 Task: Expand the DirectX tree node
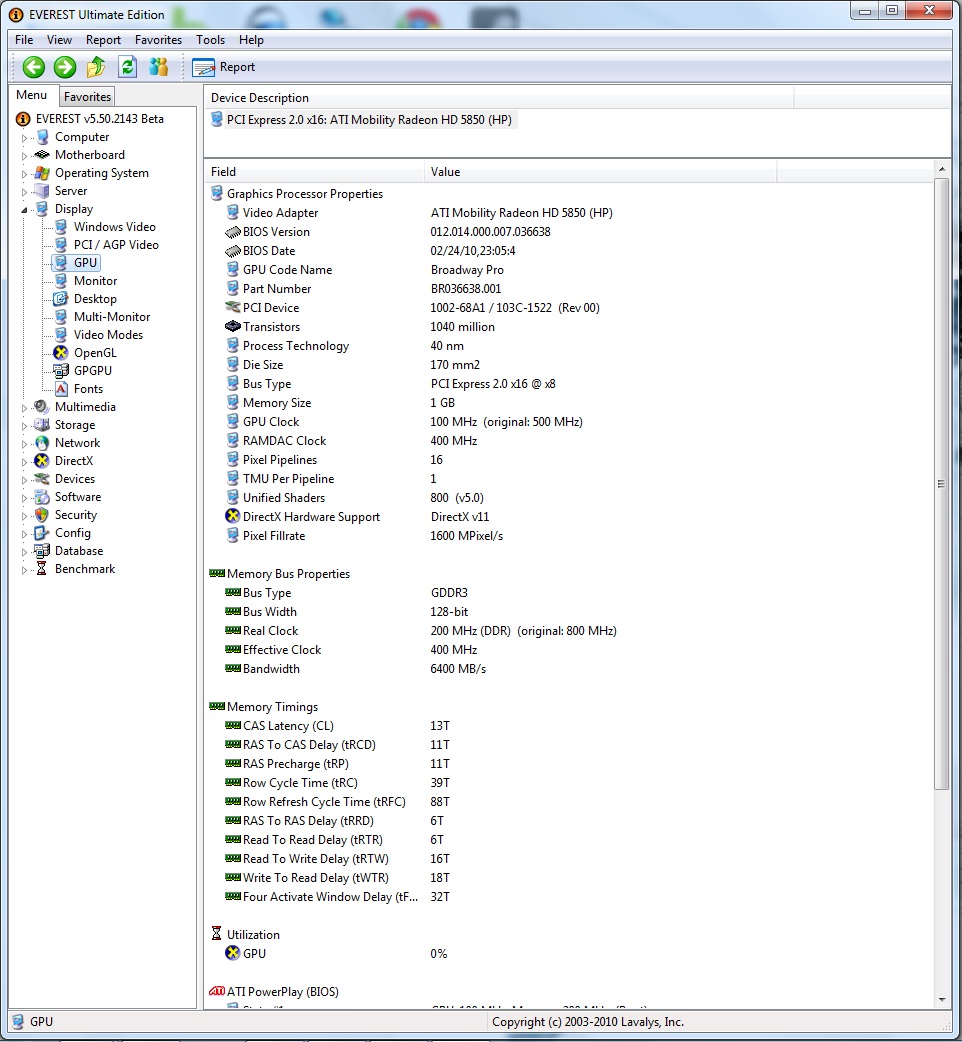(25, 462)
